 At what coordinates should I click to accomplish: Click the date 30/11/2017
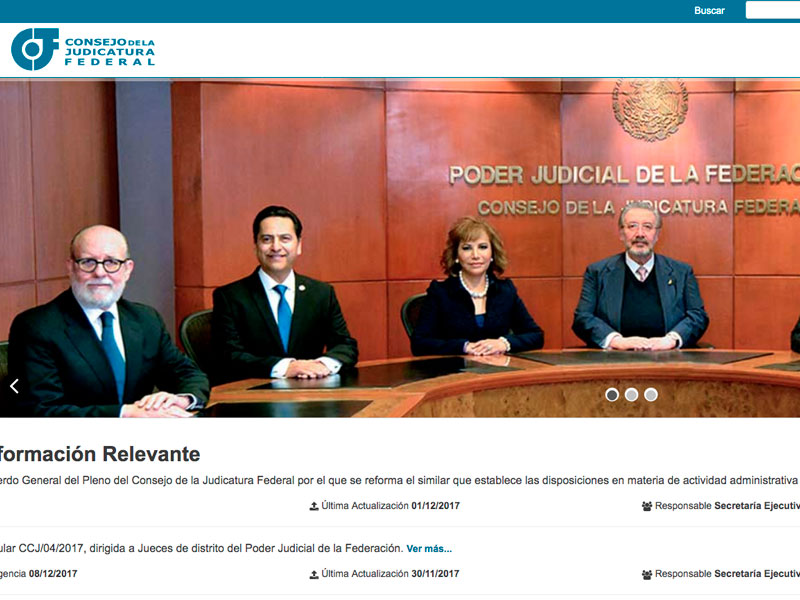point(435,573)
